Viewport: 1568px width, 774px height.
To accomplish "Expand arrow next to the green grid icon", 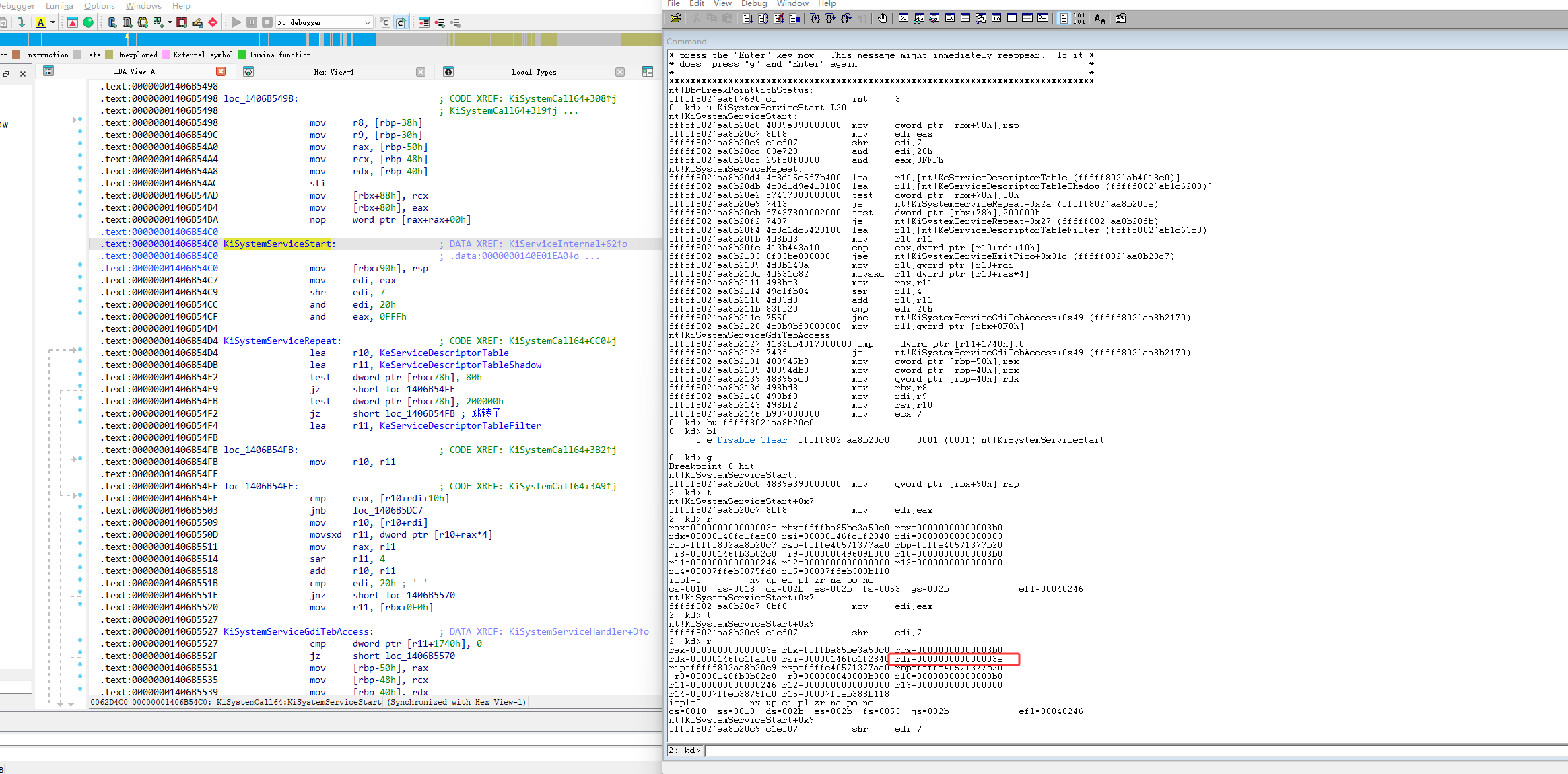I will pos(170,22).
